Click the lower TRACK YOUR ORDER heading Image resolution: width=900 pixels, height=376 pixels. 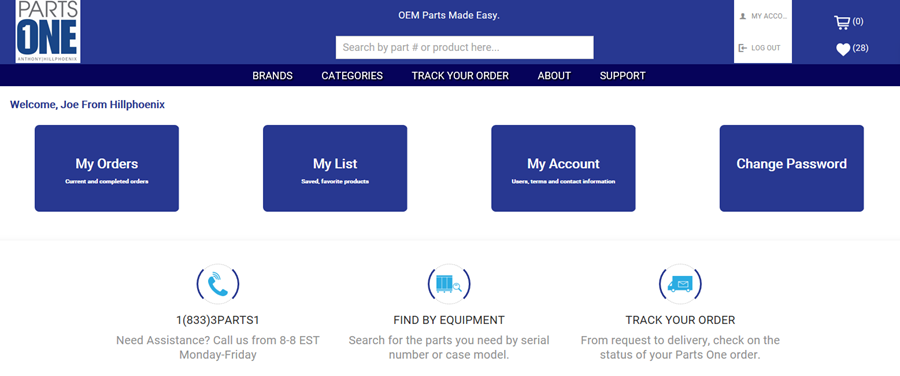coord(680,320)
